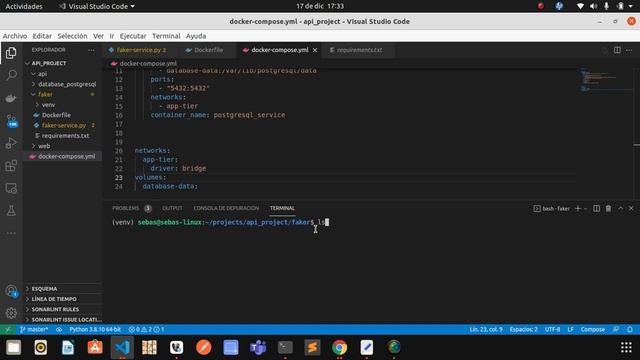Open Microsoft Teams from the dock

(258, 347)
